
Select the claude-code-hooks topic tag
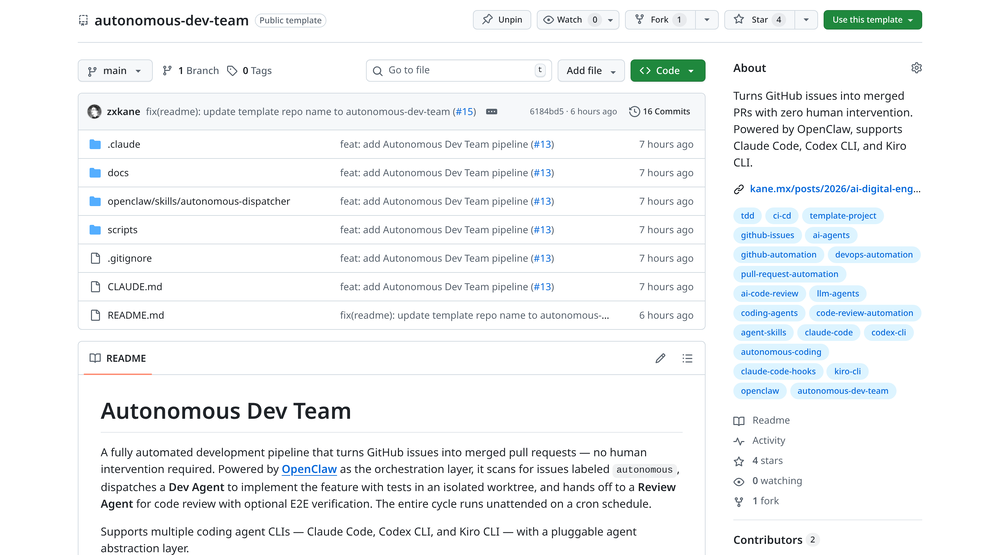coord(778,371)
